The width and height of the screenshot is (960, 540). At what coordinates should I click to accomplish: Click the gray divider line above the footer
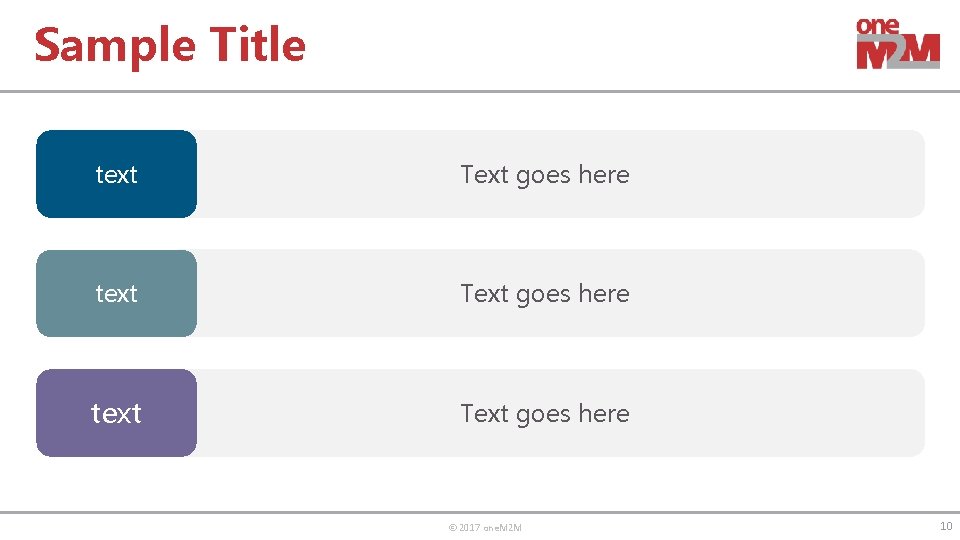click(480, 512)
